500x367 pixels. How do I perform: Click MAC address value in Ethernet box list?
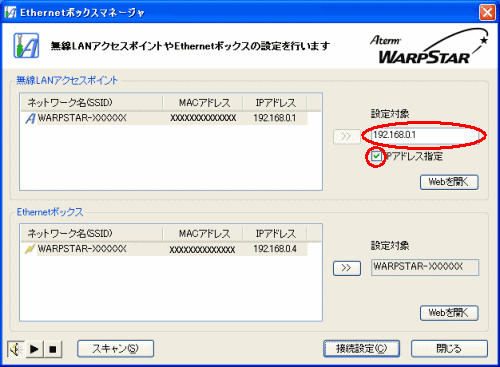pyautogui.click(x=202, y=249)
